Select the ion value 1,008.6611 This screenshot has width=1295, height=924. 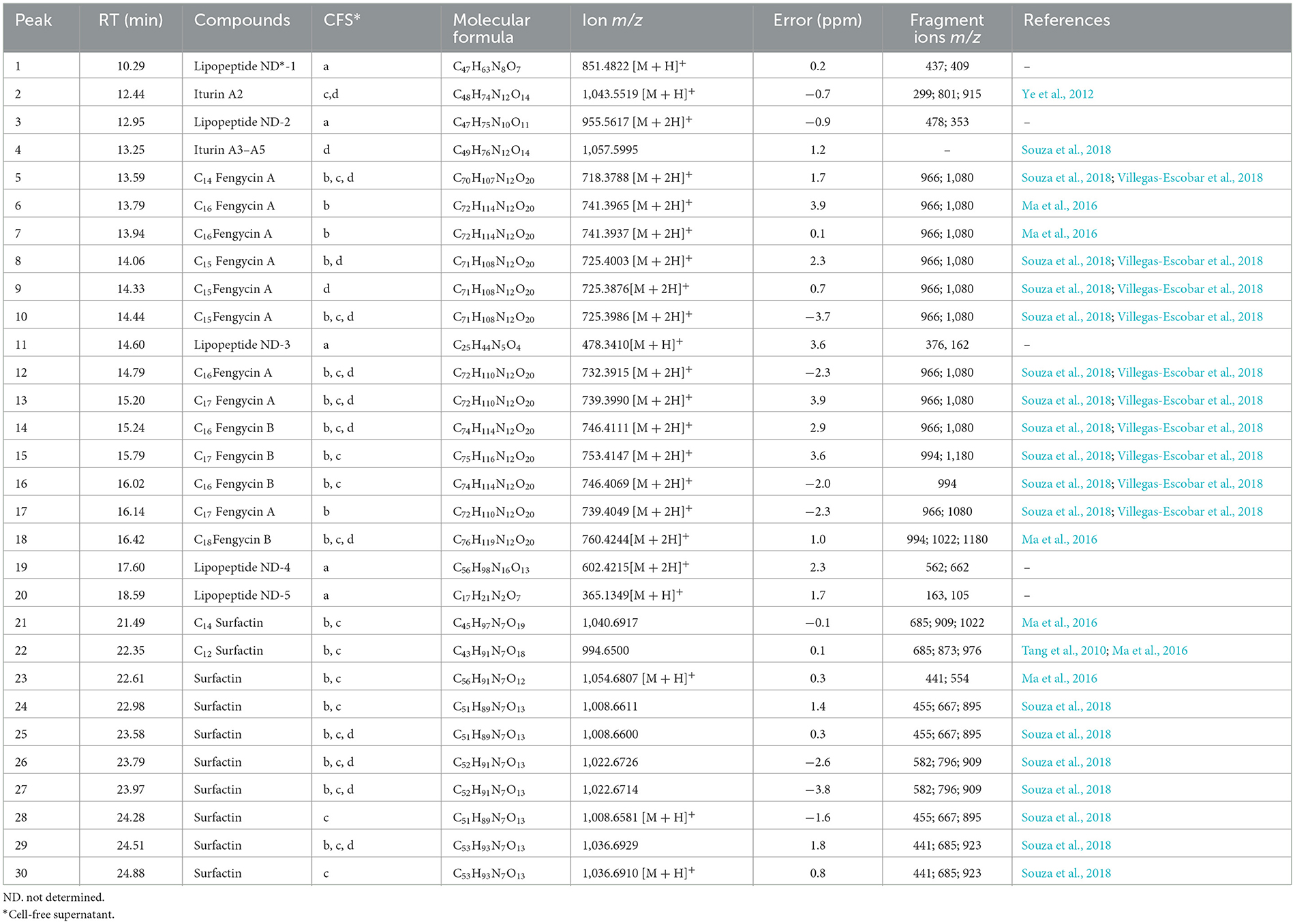[x=610, y=707]
